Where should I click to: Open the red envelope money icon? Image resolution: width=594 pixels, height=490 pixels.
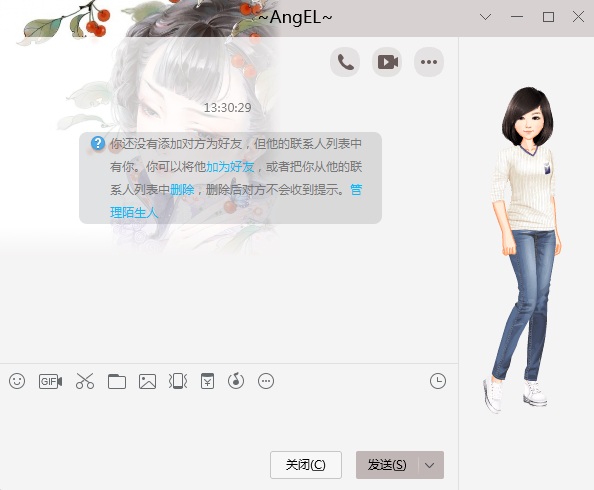coord(207,381)
